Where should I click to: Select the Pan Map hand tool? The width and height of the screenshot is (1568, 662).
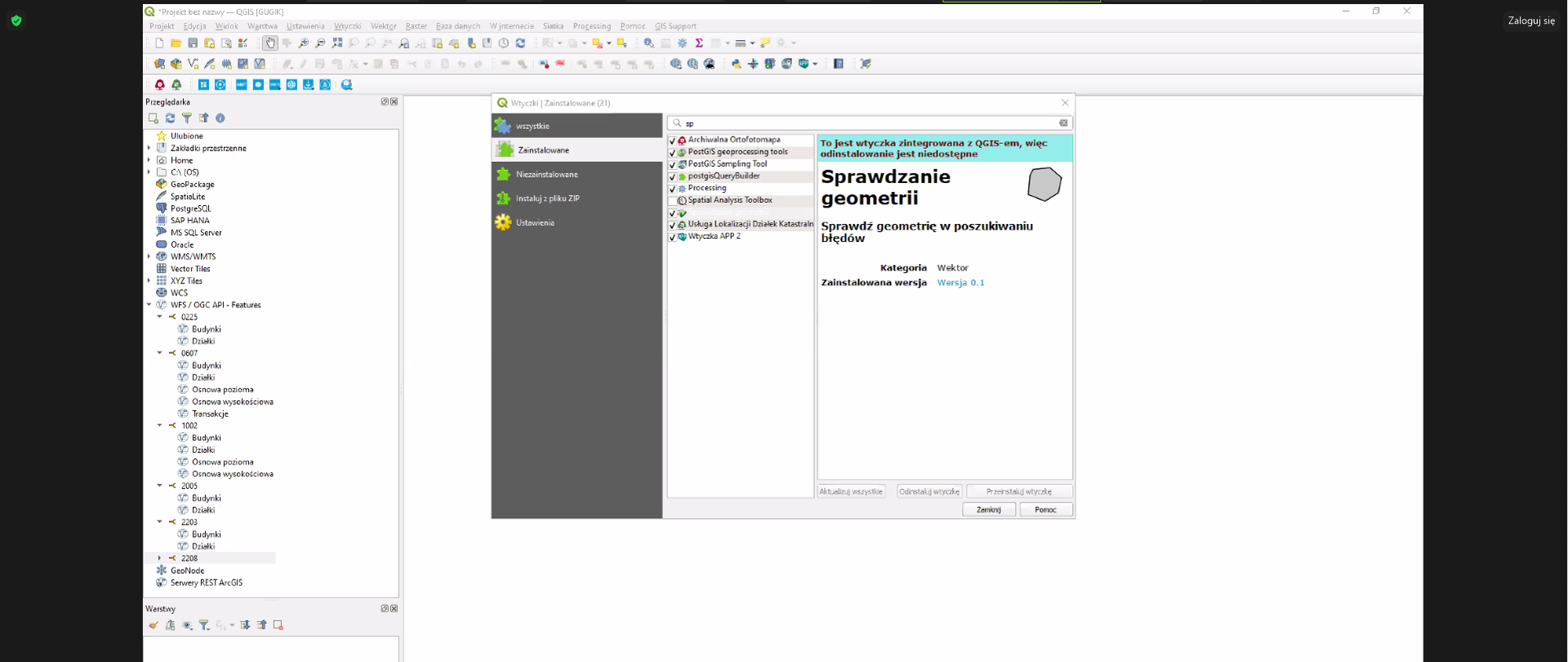click(270, 43)
